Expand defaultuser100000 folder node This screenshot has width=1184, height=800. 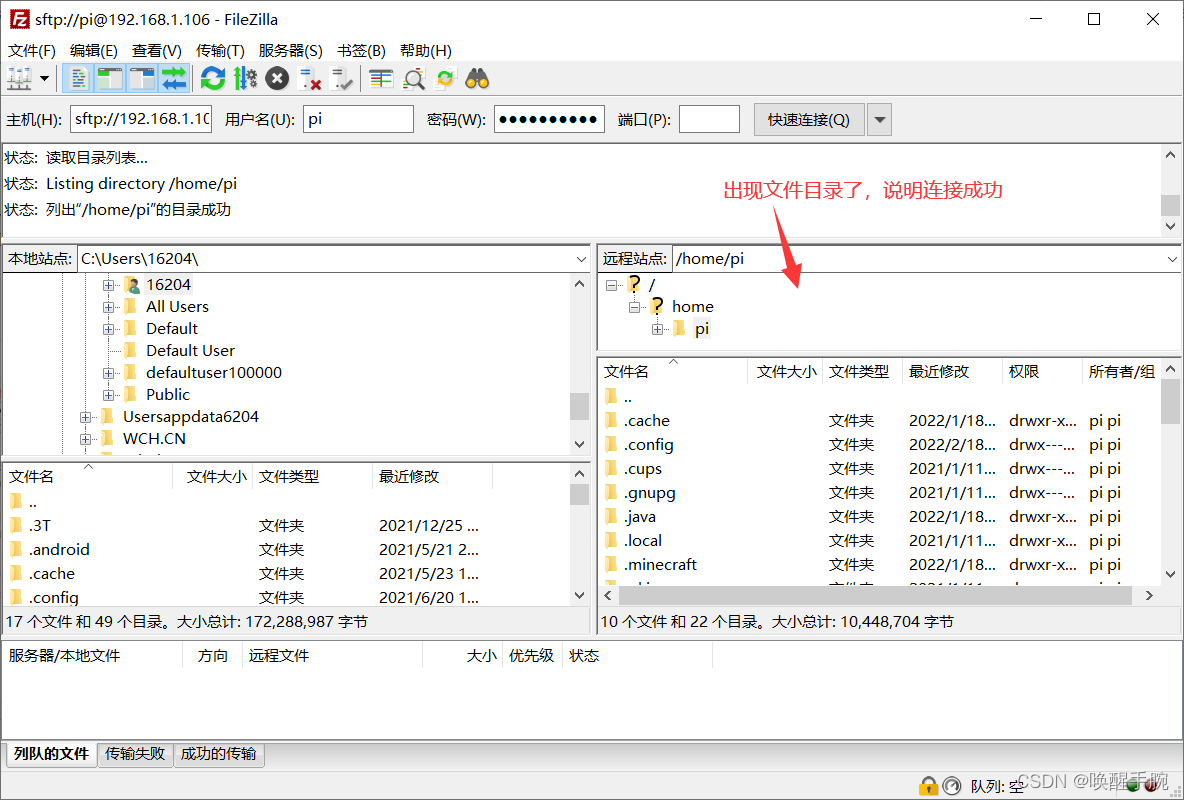coord(109,373)
